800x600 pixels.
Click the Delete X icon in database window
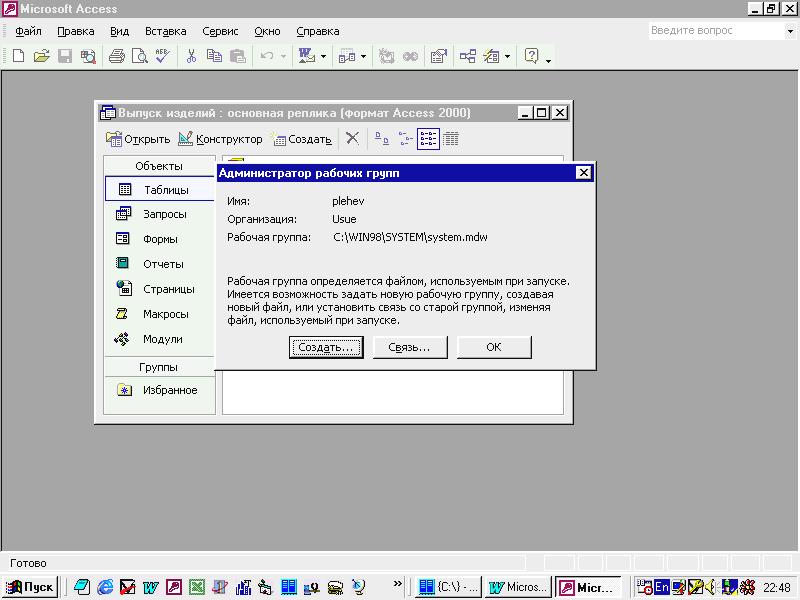(352, 138)
